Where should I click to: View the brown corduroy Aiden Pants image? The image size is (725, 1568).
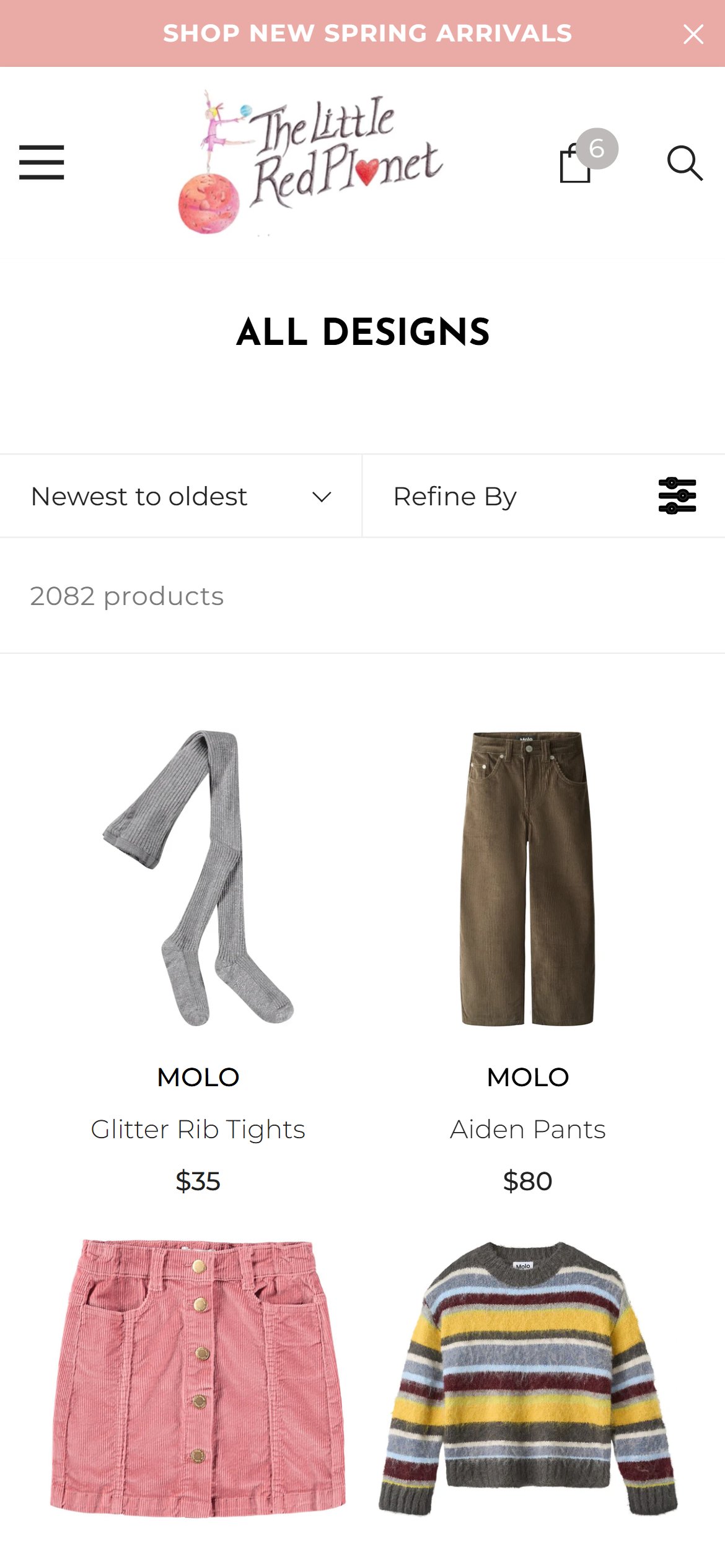[x=527, y=878]
